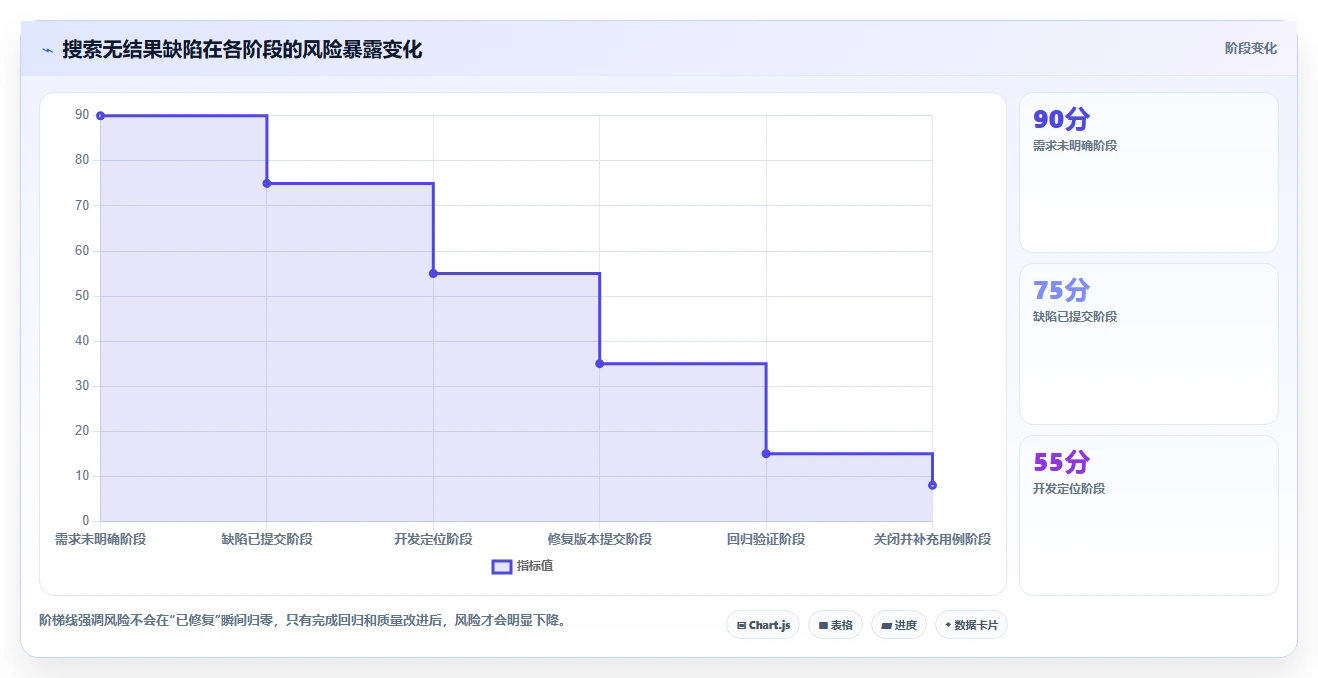Click the axis label 缺陷已提交阶段

(x=267, y=539)
